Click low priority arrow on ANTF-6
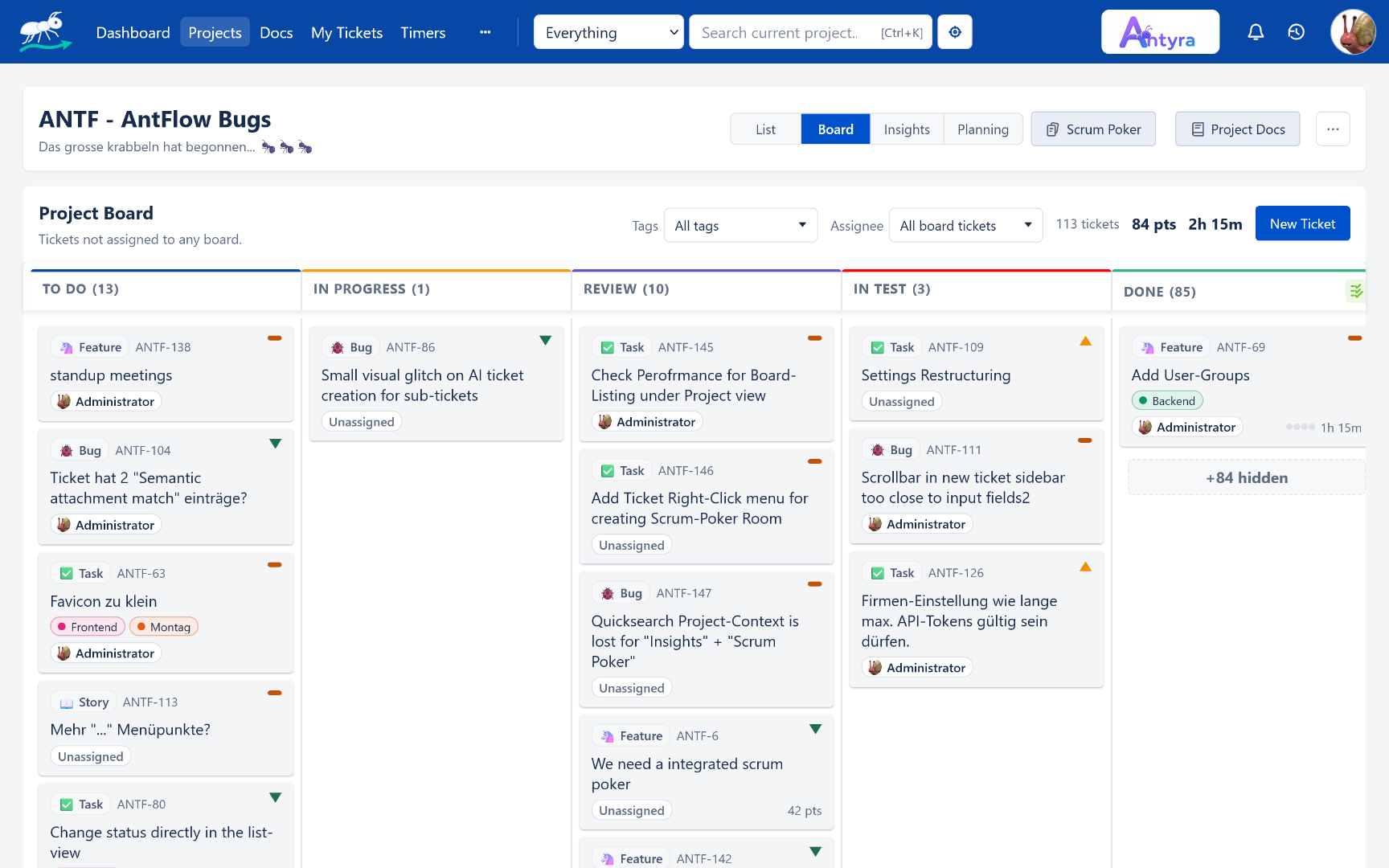1389x868 pixels. tap(815, 729)
